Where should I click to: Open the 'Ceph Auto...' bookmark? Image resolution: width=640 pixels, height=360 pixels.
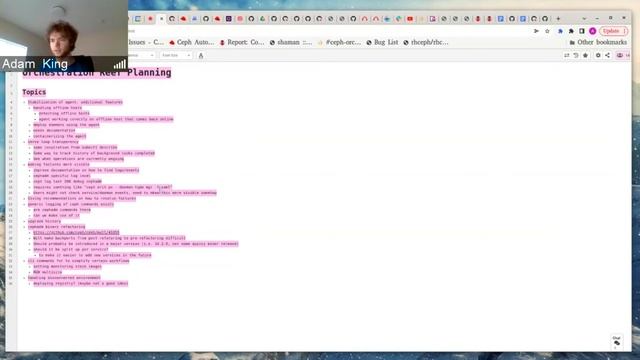pyautogui.click(x=191, y=42)
